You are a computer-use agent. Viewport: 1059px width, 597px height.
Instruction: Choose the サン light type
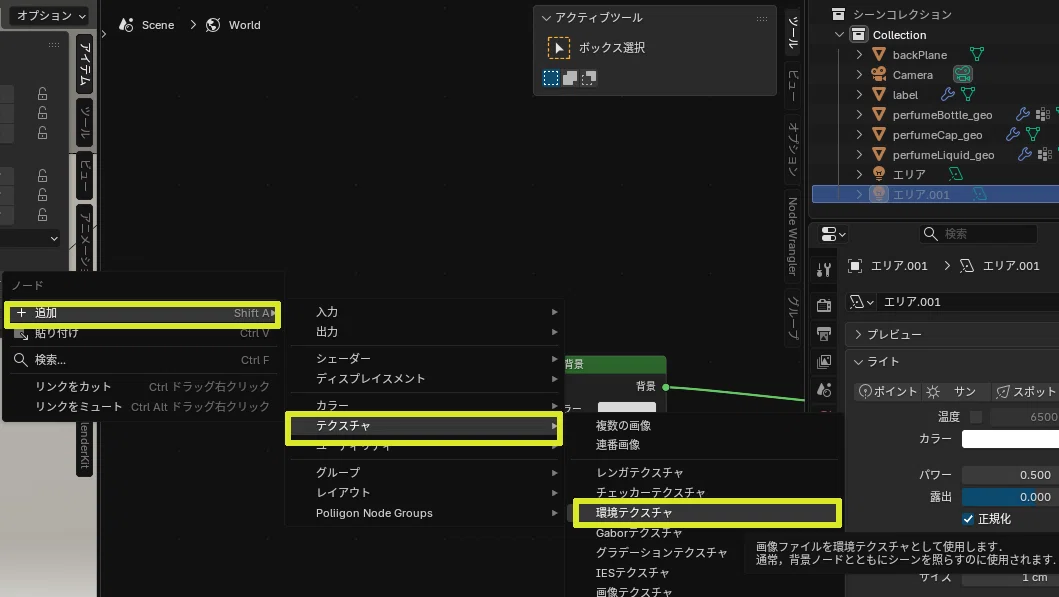pos(956,392)
